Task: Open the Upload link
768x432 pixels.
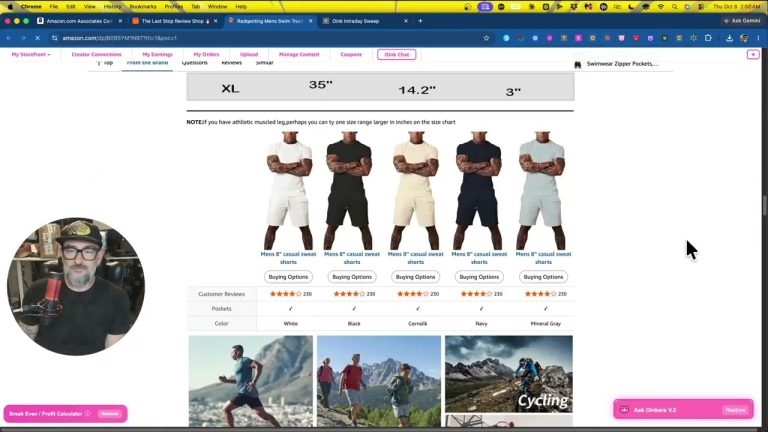Action: (249, 54)
